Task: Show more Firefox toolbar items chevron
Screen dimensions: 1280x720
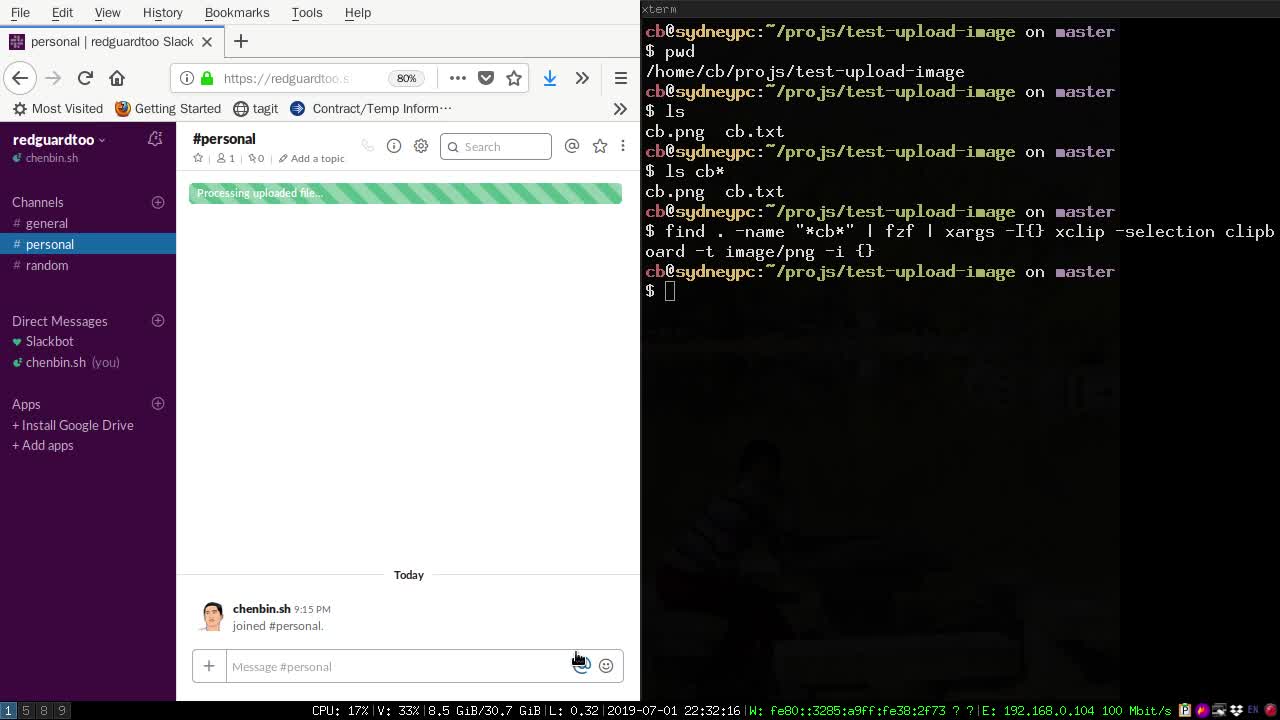Action: [582, 78]
